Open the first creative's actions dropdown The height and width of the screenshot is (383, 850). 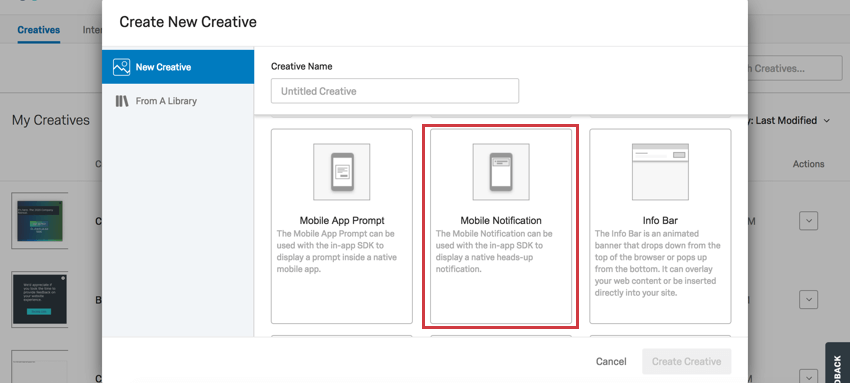[808, 221]
